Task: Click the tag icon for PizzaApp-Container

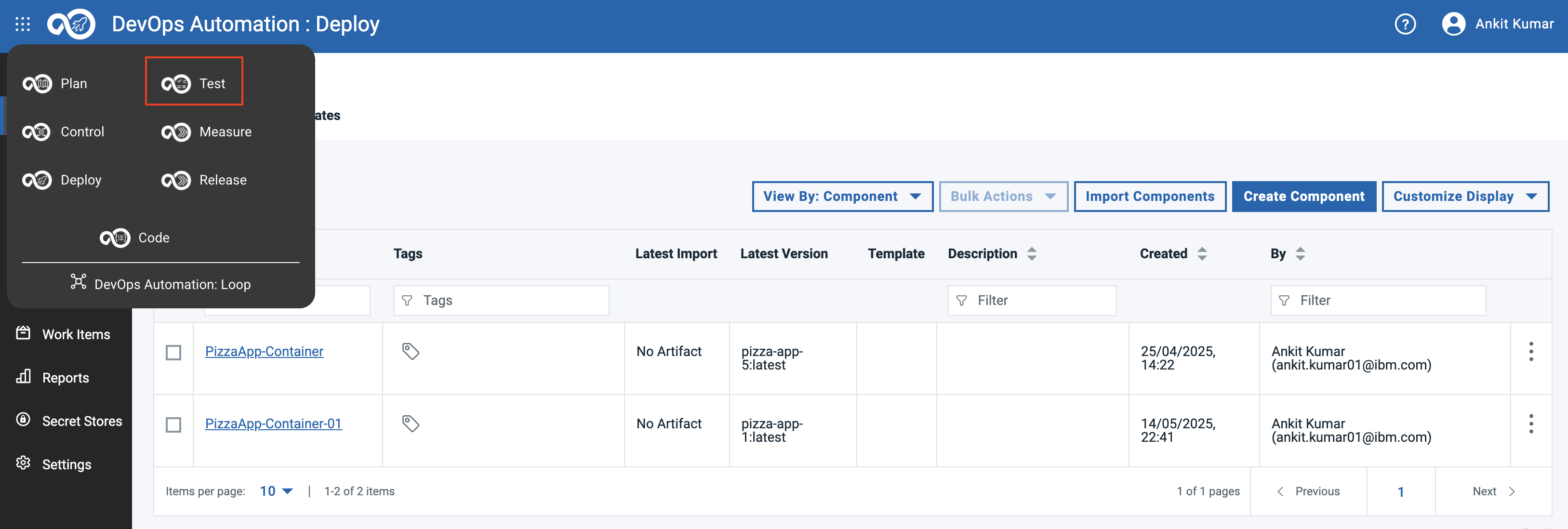Action: [411, 351]
